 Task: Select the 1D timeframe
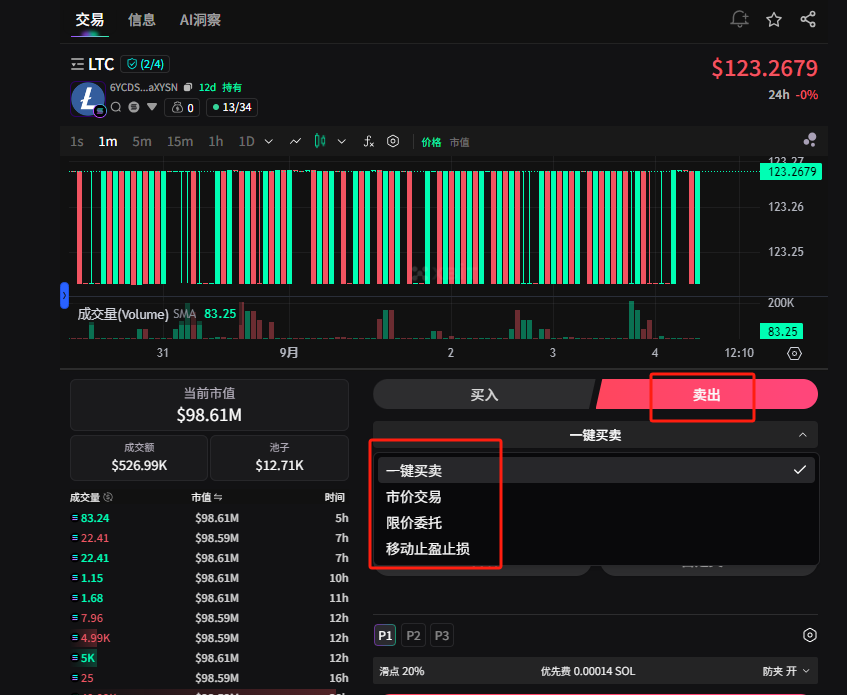(x=246, y=141)
